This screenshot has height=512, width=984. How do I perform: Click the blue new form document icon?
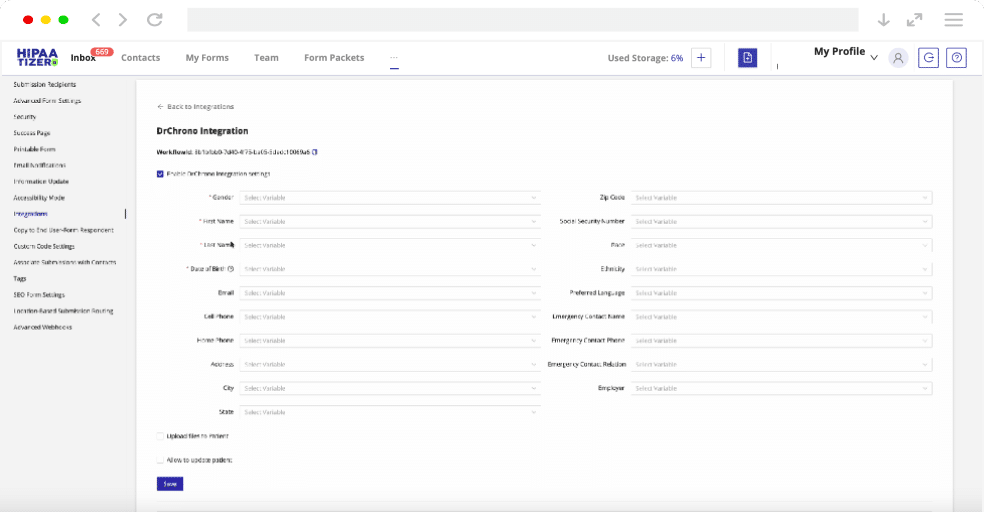coord(747,58)
